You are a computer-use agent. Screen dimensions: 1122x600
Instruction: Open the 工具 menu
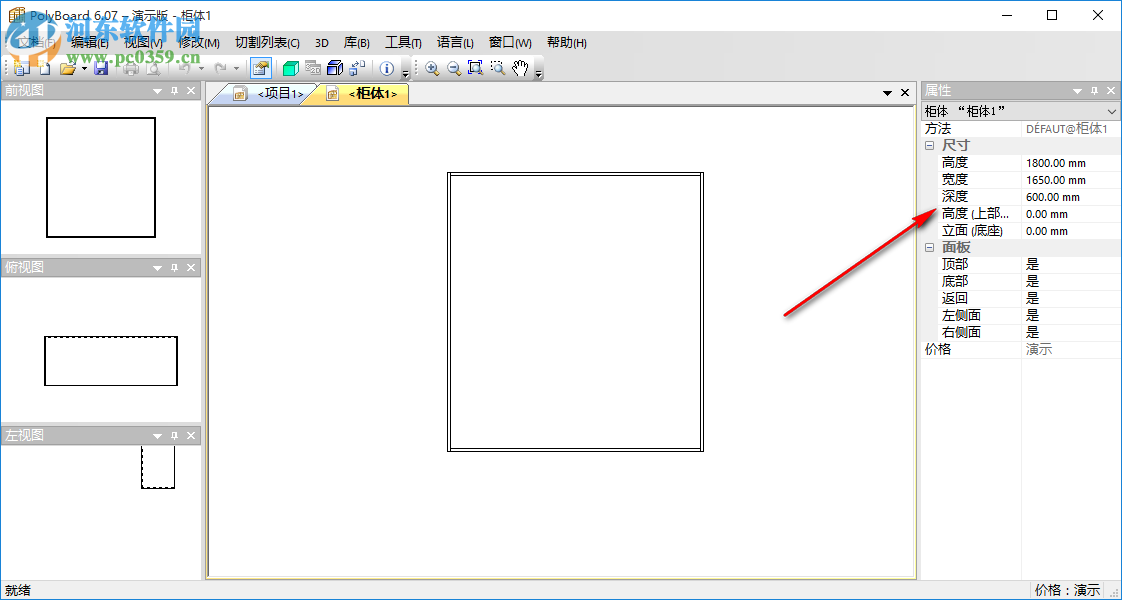(x=402, y=42)
